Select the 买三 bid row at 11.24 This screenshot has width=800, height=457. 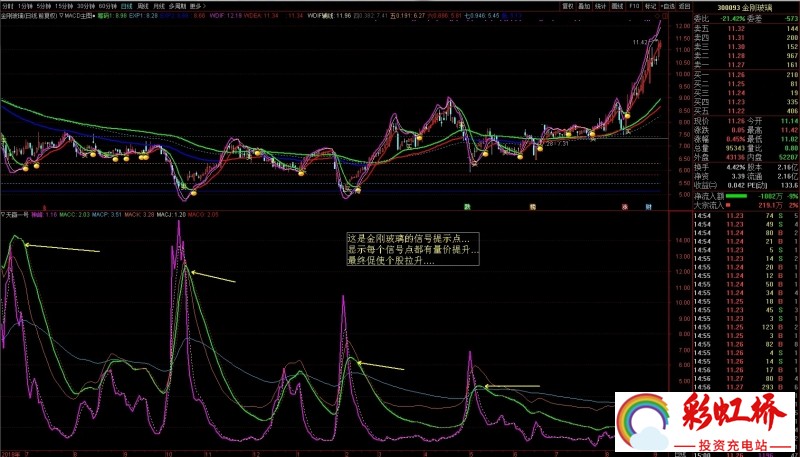[x=746, y=92]
